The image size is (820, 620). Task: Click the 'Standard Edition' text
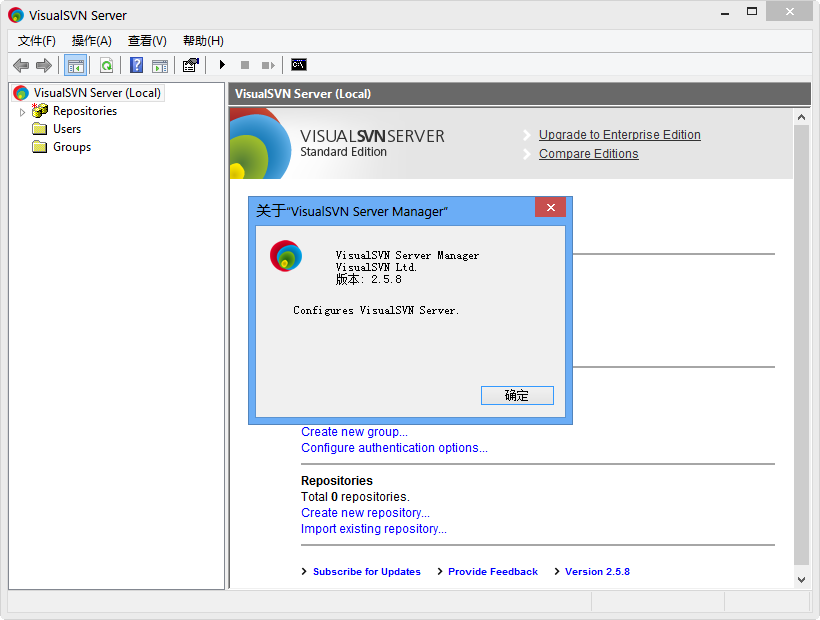click(x=343, y=152)
